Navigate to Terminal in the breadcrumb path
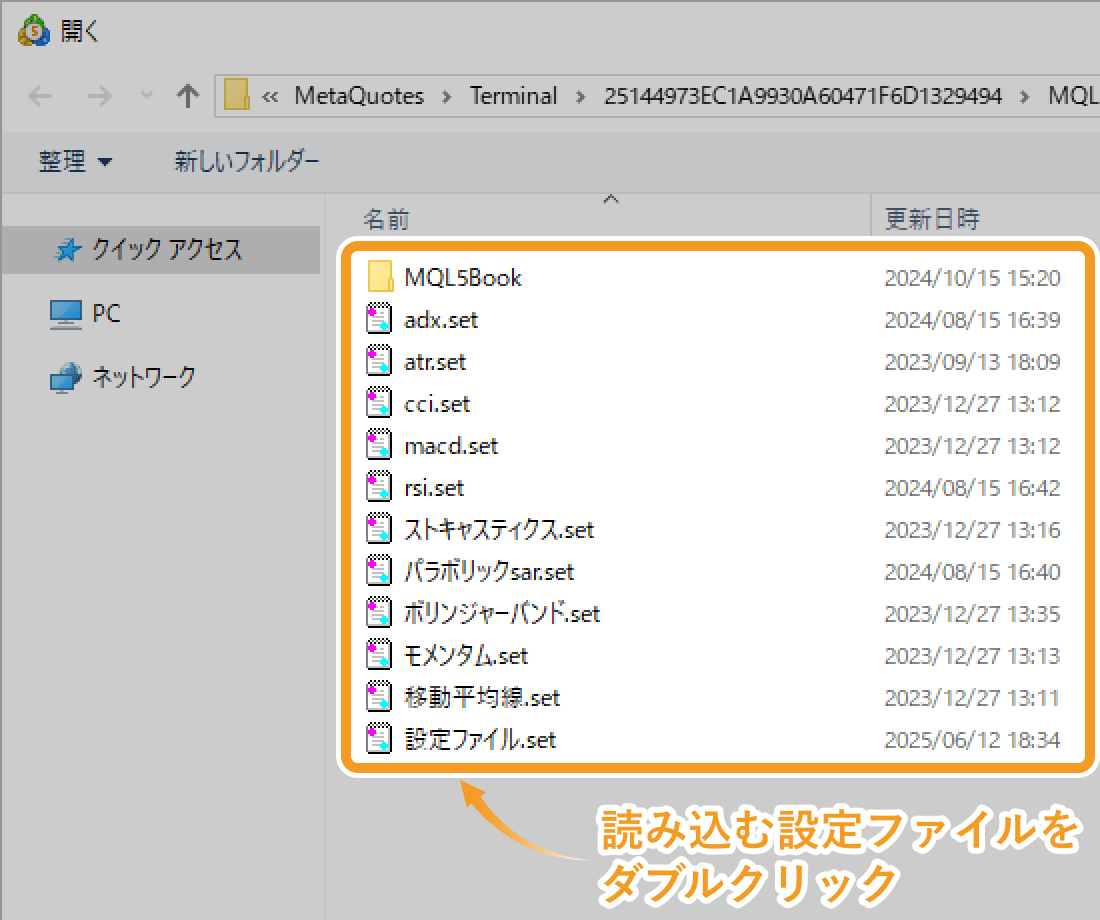Screen dimensions: 1100x920 (x=513, y=95)
